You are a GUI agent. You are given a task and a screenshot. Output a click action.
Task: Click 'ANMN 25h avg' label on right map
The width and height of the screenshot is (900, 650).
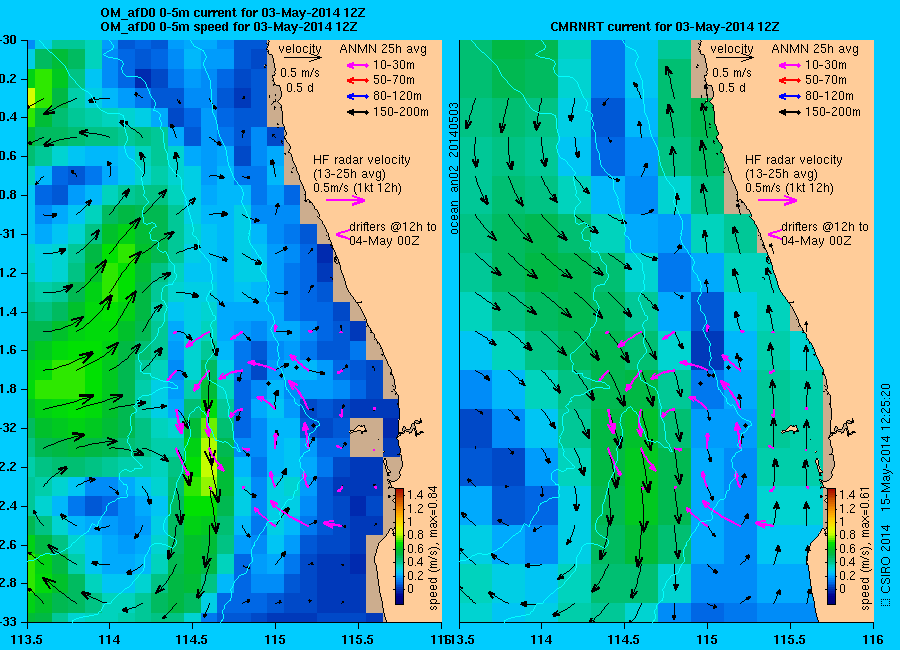815,49
